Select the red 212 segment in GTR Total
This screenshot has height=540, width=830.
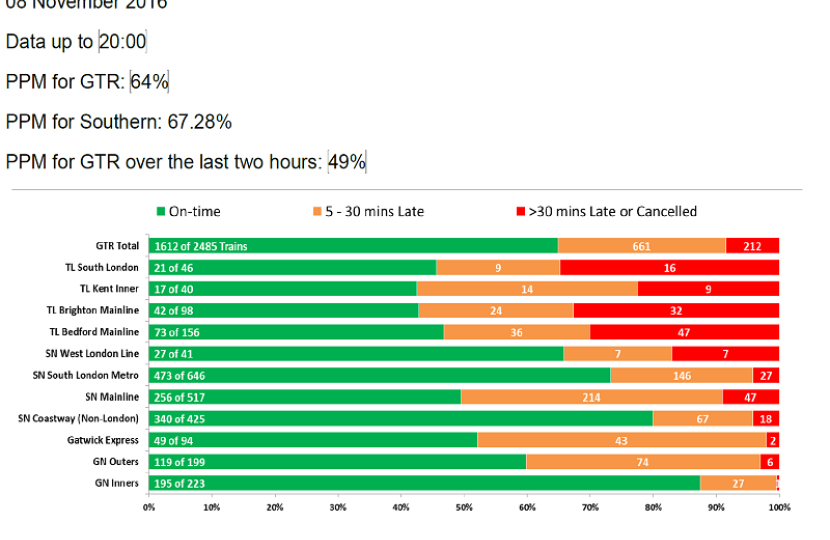752,246
